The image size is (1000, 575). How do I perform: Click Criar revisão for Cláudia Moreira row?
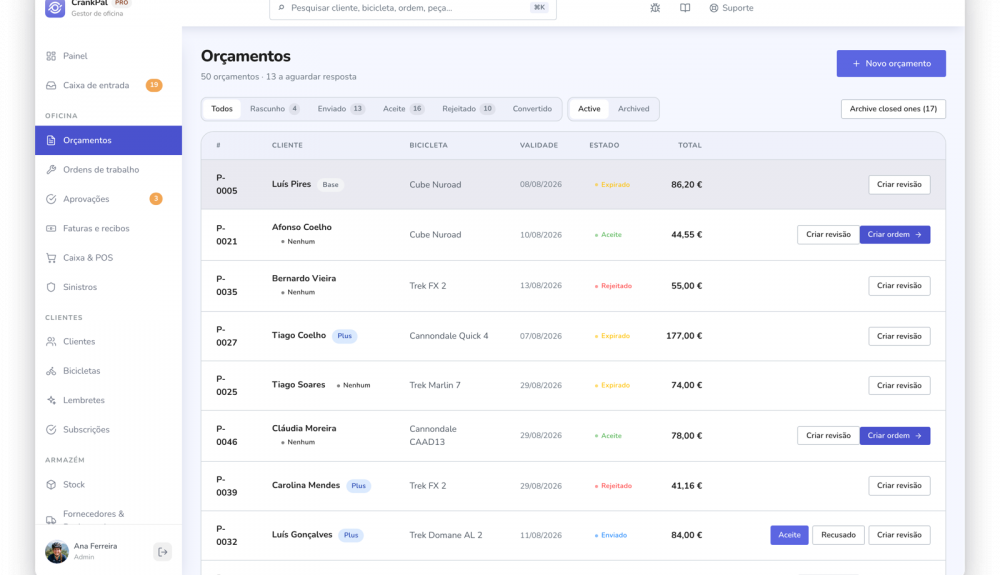[x=828, y=435]
